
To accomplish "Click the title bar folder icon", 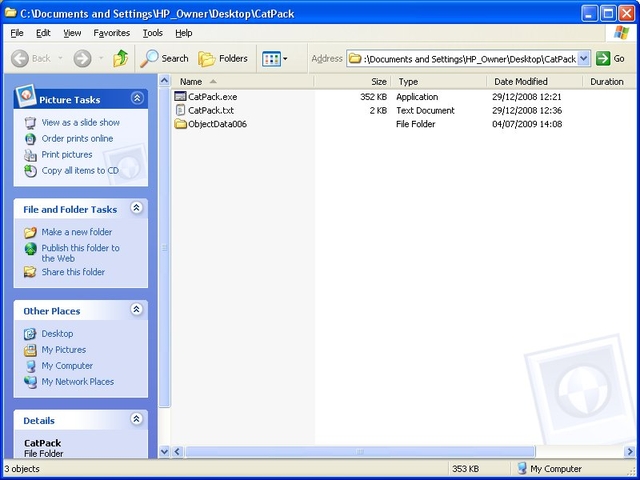I will click(x=10, y=13).
